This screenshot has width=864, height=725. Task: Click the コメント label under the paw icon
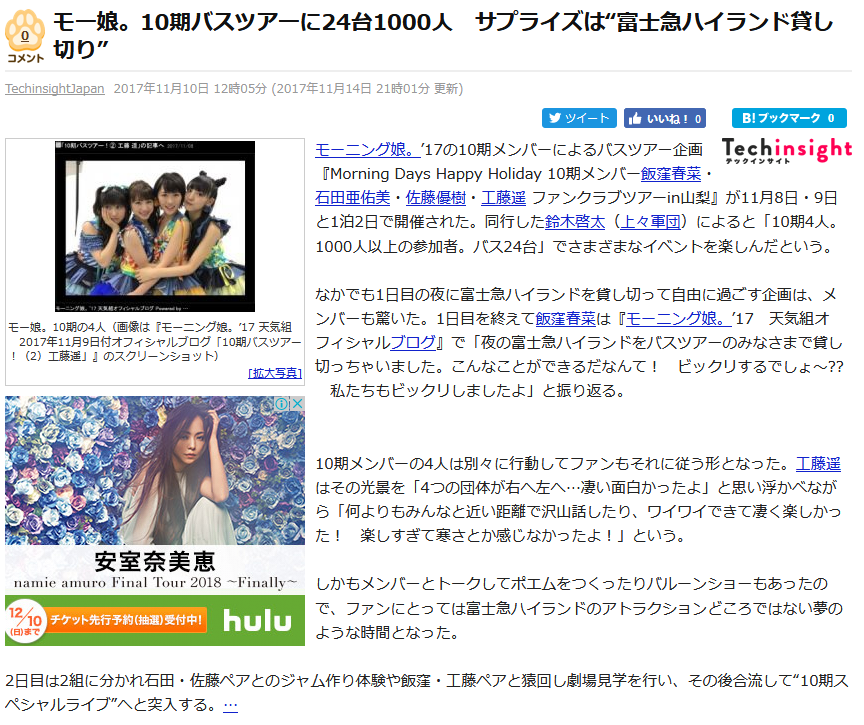[25, 58]
